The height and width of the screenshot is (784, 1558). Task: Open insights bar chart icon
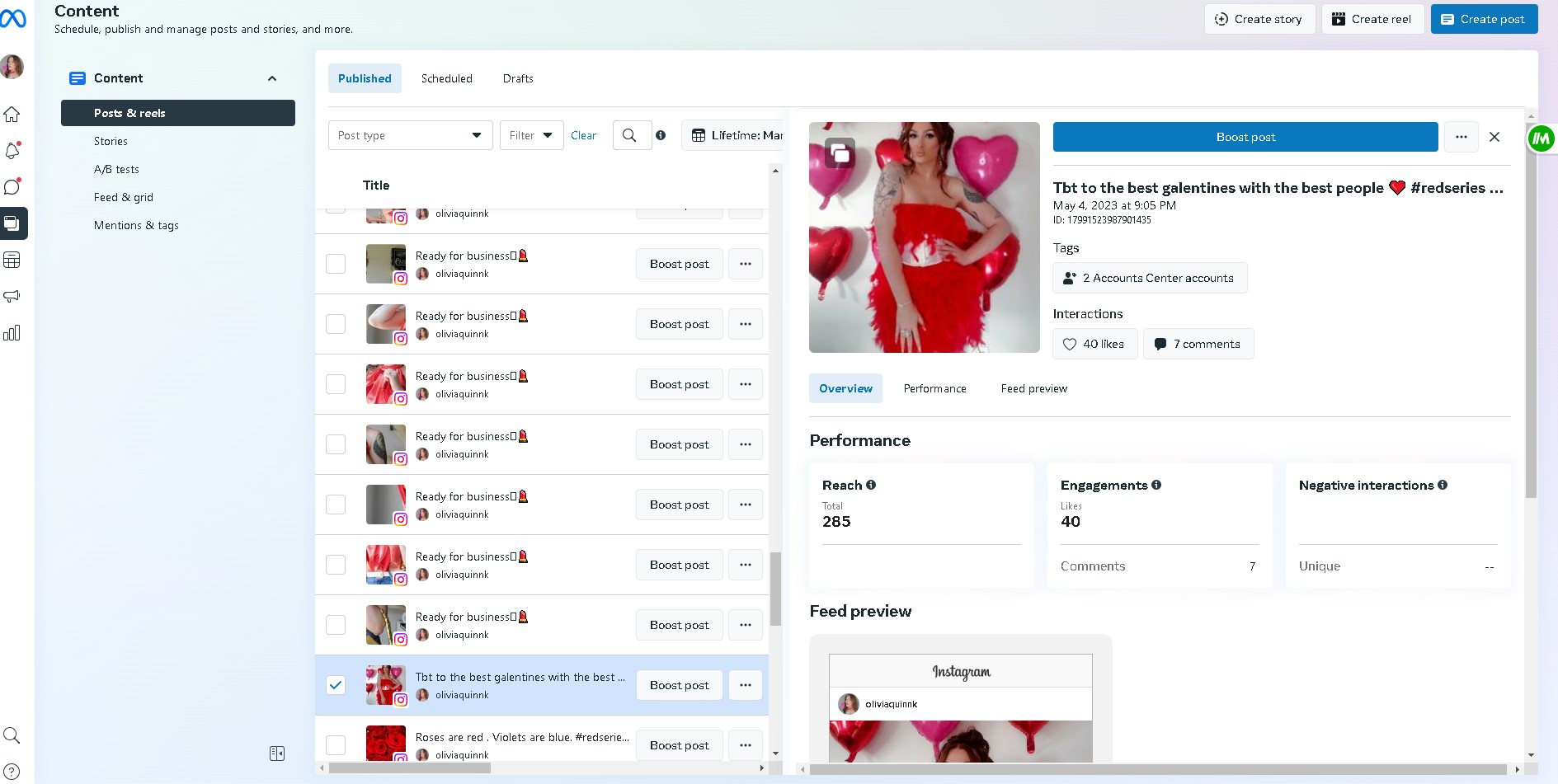pos(12,333)
